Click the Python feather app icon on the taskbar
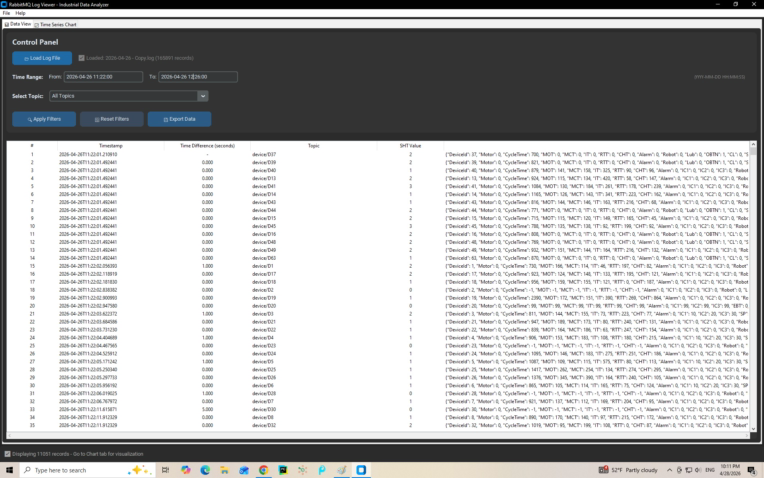 pyautogui.click(x=342, y=470)
